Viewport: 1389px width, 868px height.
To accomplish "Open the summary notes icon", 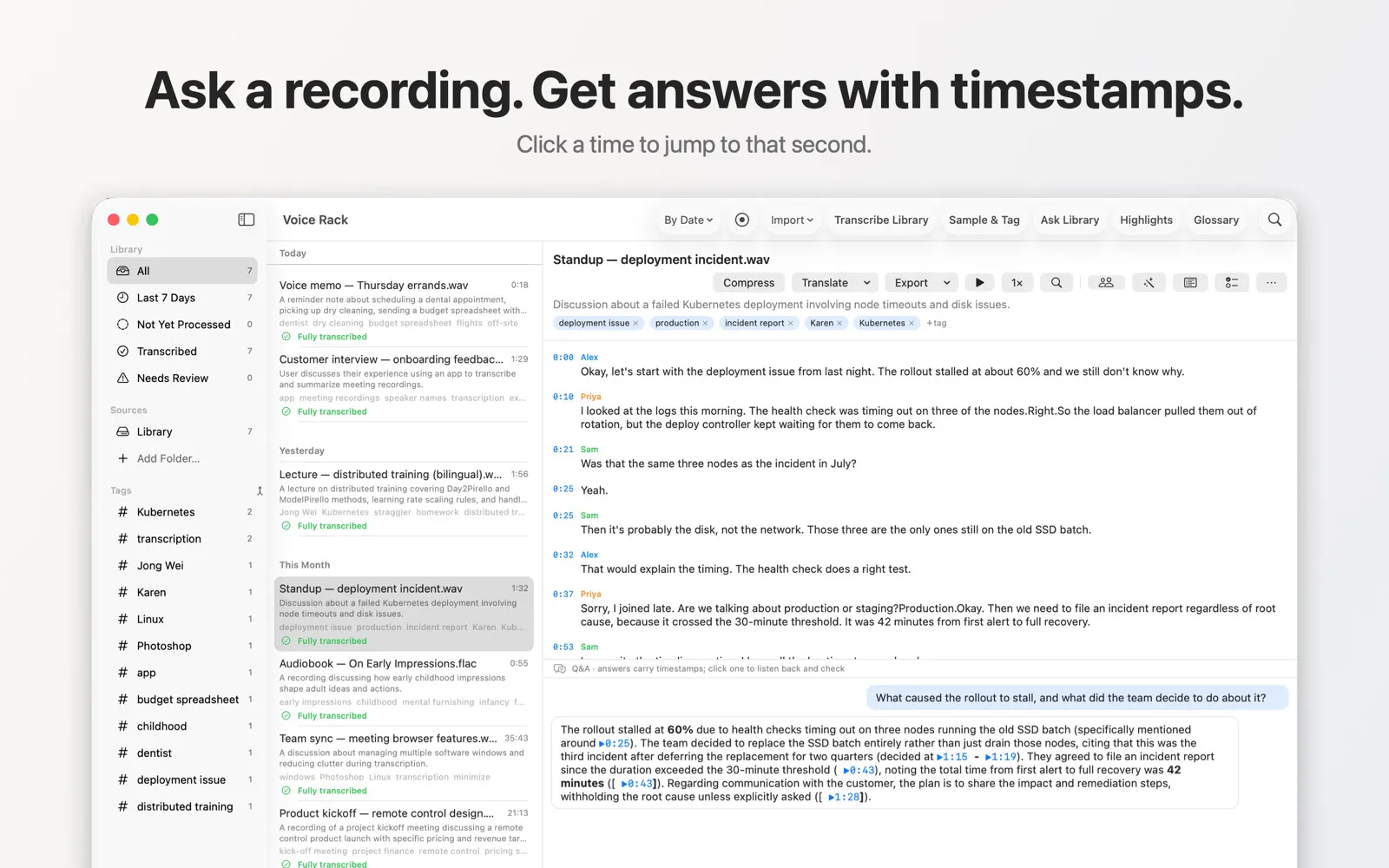I will click(x=1190, y=283).
